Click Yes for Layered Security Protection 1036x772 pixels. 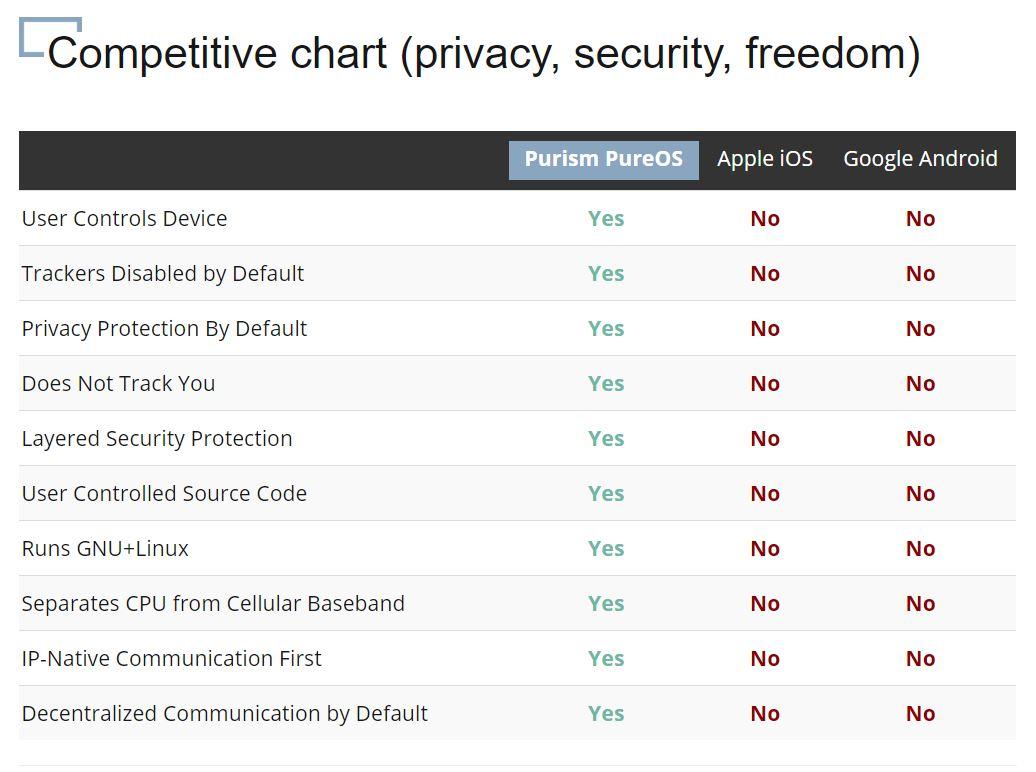click(606, 439)
